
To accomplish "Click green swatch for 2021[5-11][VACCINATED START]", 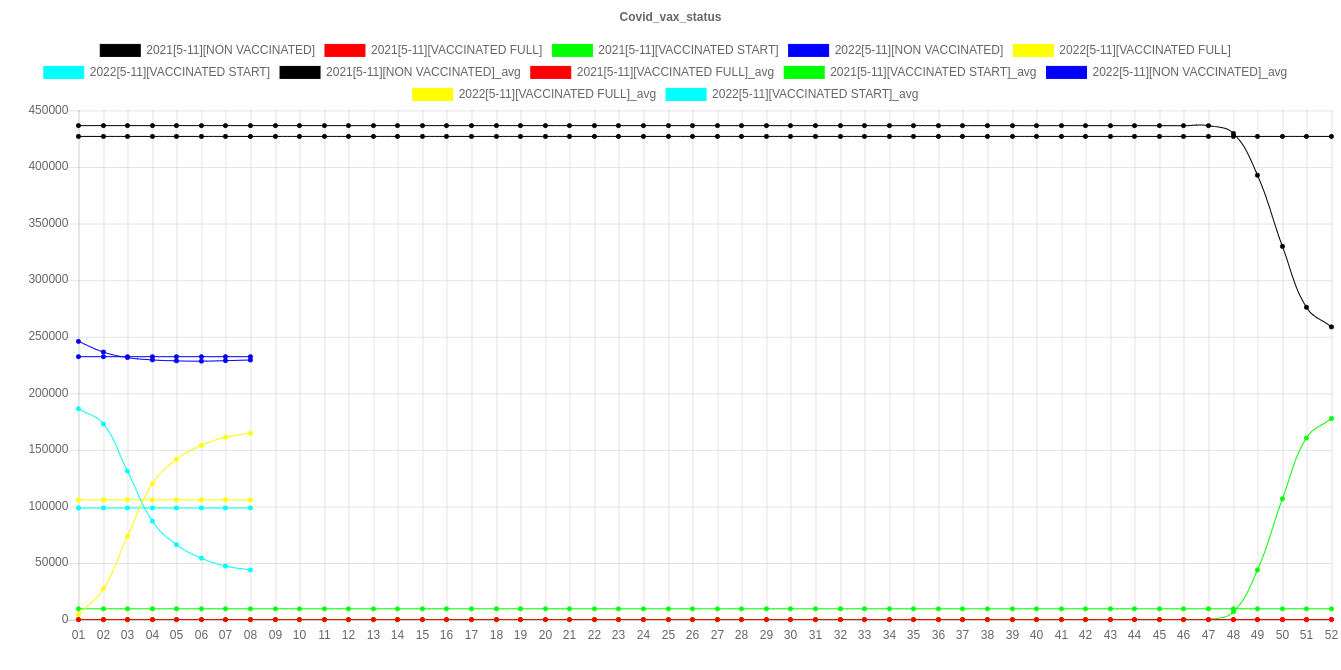I will (x=571, y=50).
